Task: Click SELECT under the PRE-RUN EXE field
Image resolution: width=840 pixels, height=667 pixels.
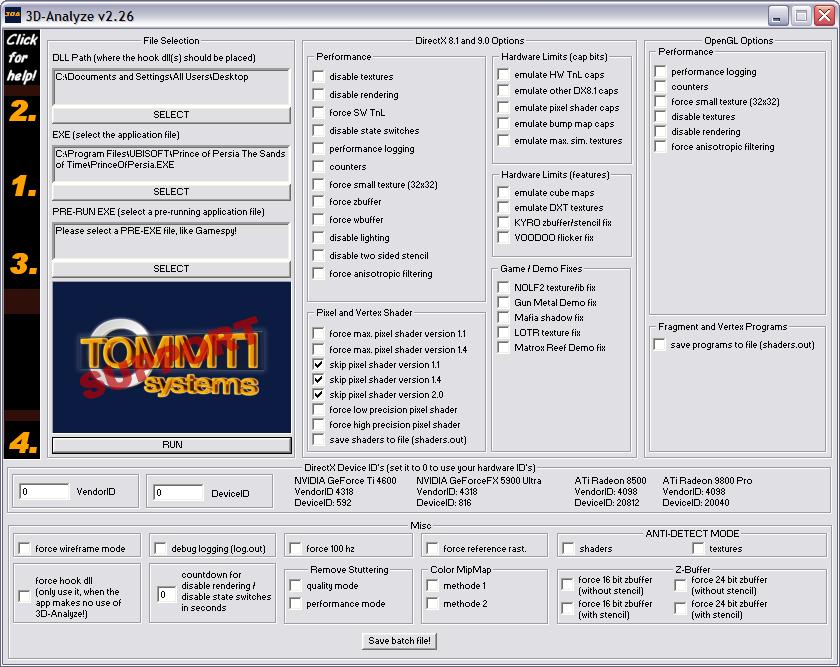Action: 171,268
